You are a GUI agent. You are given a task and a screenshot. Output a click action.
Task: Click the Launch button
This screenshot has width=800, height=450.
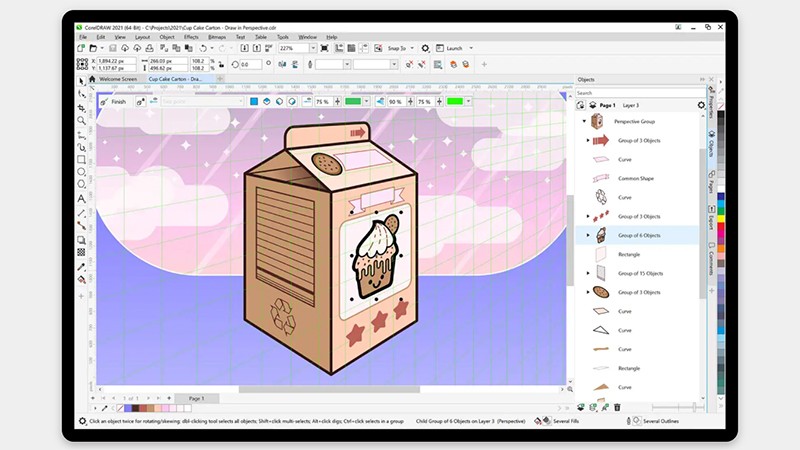coord(449,48)
